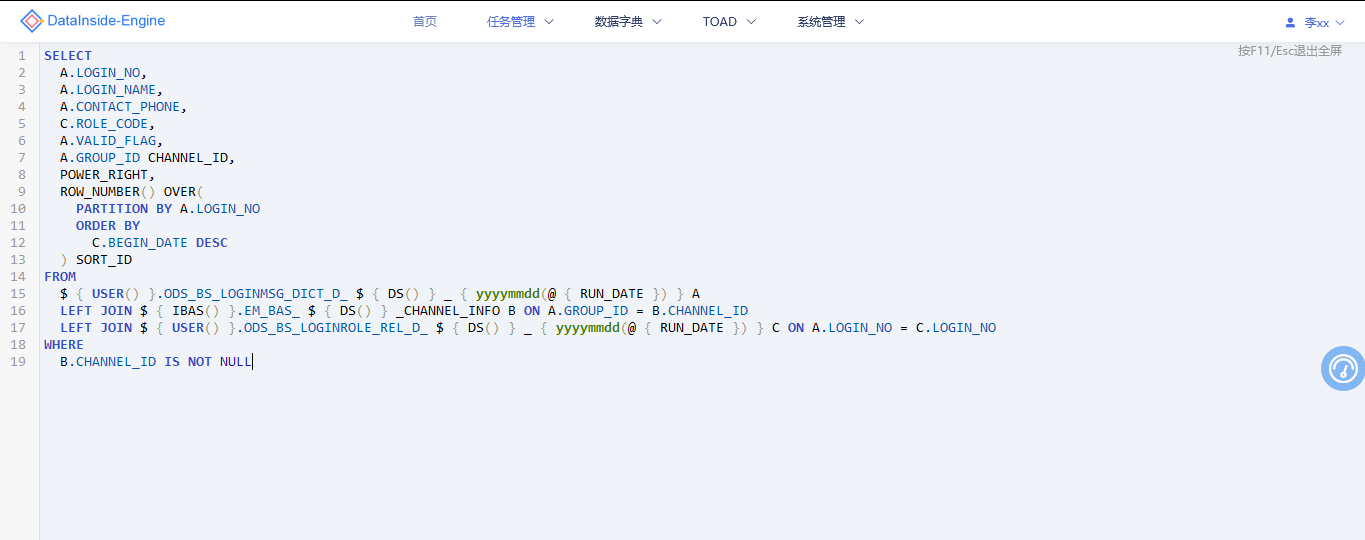1365x540 pixels.
Task: Expand the 系统管理 dropdown arrow
Action: [859, 22]
